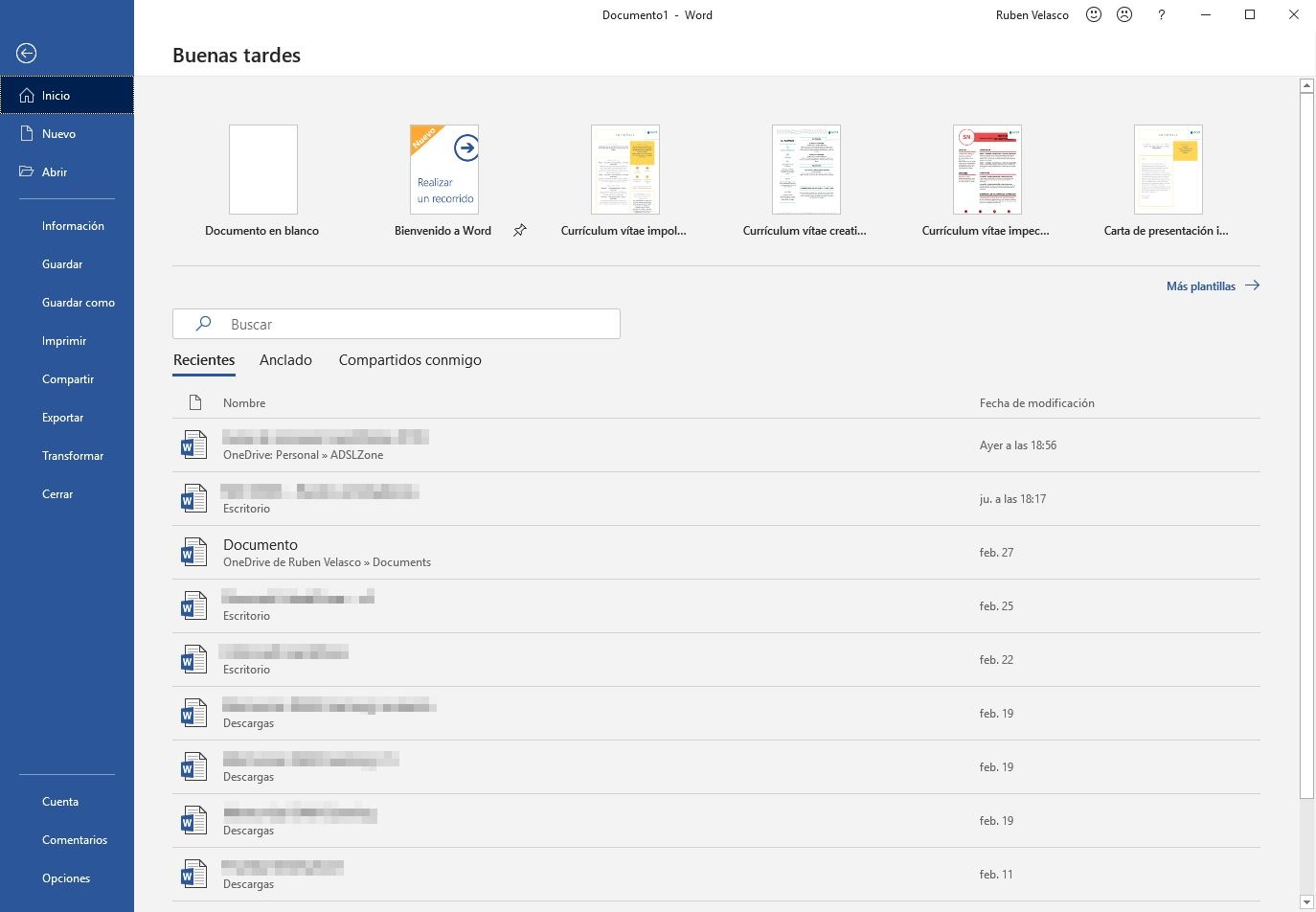Click Word icon of file modified Ayer a las 18:56
The width and height of the screenshot is (1316, 912).
point(193,445)
